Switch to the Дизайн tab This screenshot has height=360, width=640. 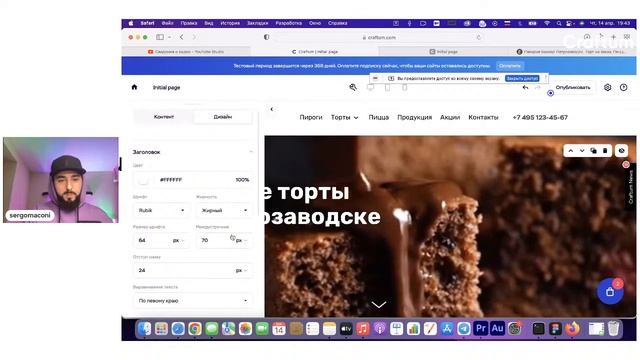pos(222,117)
